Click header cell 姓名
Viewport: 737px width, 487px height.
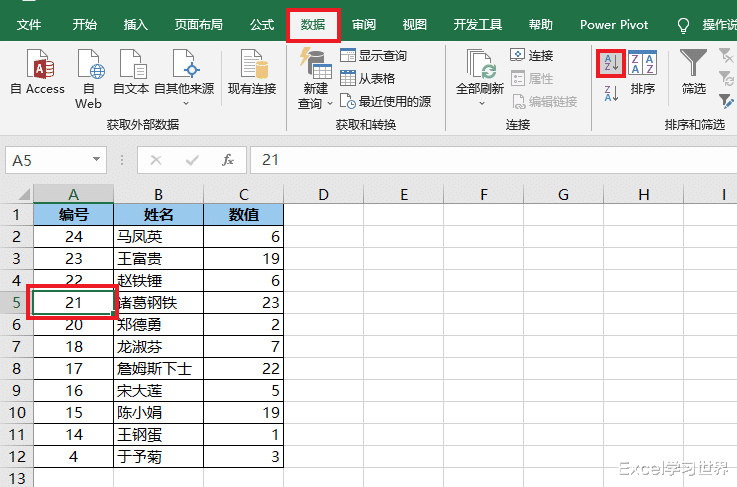point(158,215)
